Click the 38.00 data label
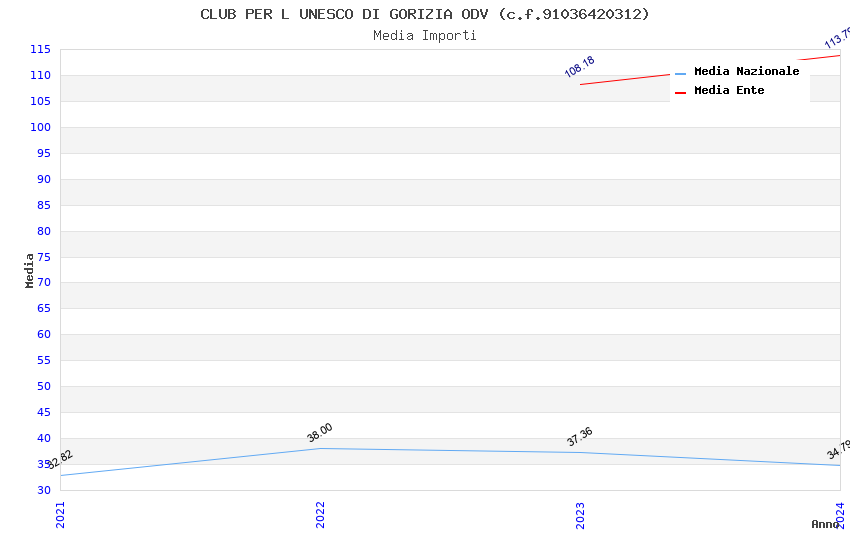This screenshot has width=850, height=550. (x=319, y=432)
